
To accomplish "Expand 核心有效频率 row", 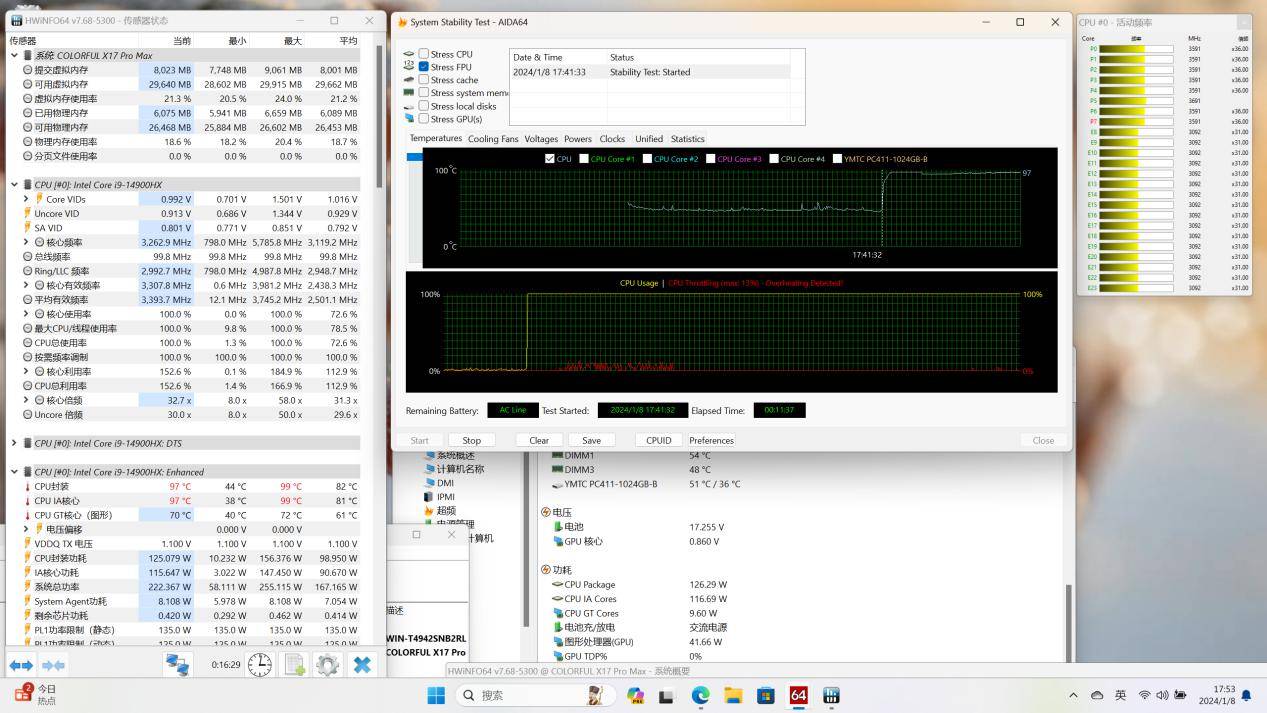I will point(26,285).
